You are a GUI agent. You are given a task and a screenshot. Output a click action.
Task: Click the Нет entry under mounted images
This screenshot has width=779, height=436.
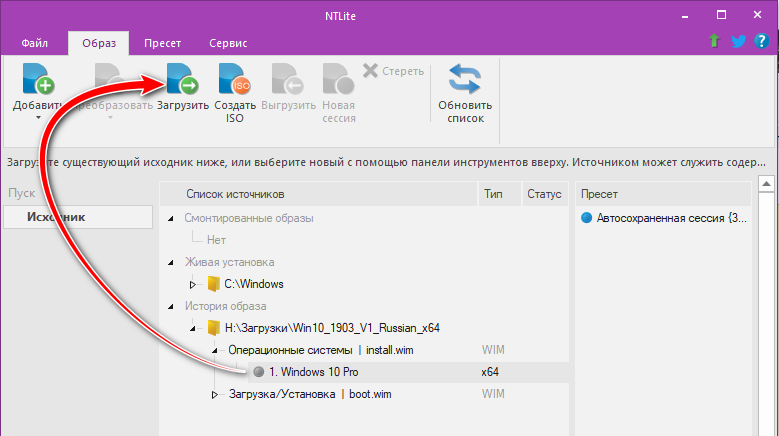(216, 240)
